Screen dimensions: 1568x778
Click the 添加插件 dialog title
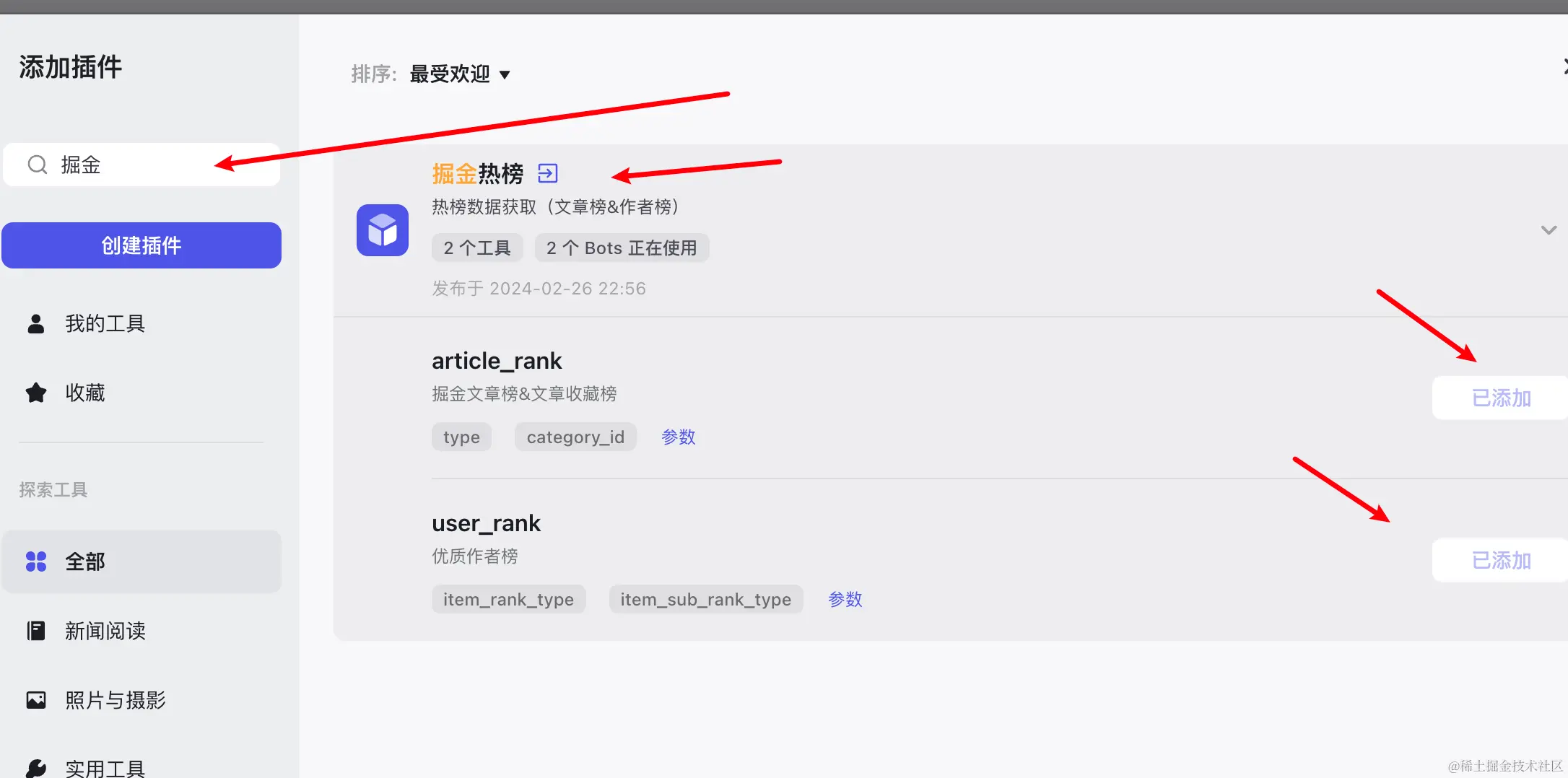(x=71, y=66)
